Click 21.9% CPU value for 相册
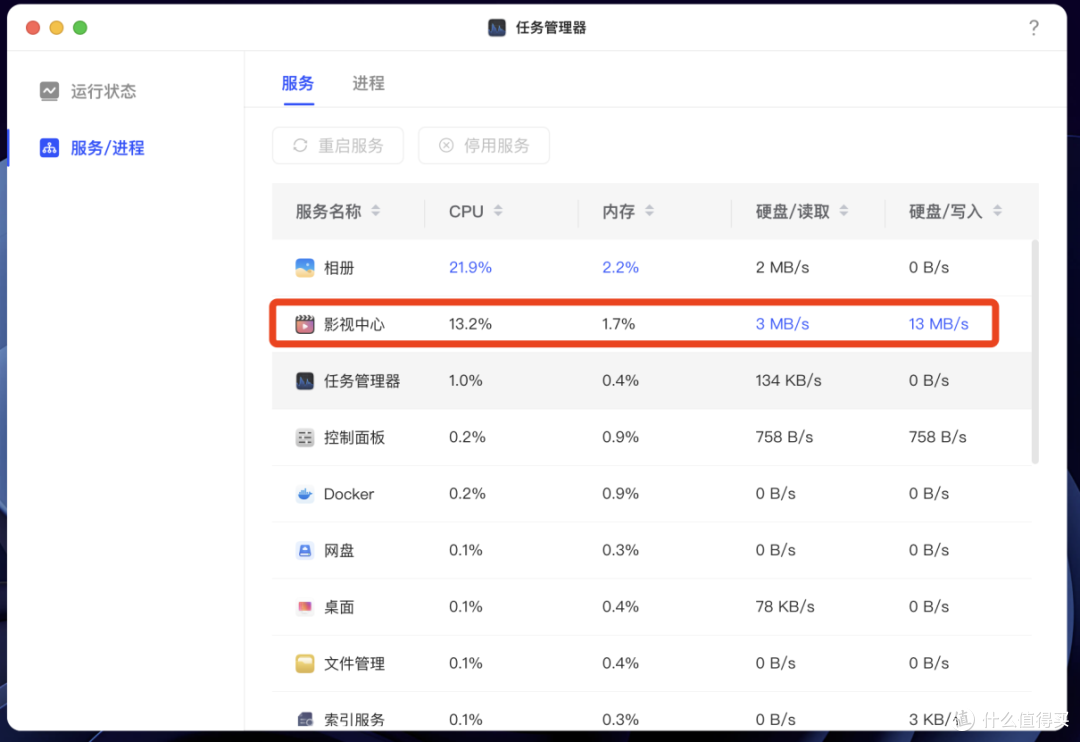 [470, 267]
